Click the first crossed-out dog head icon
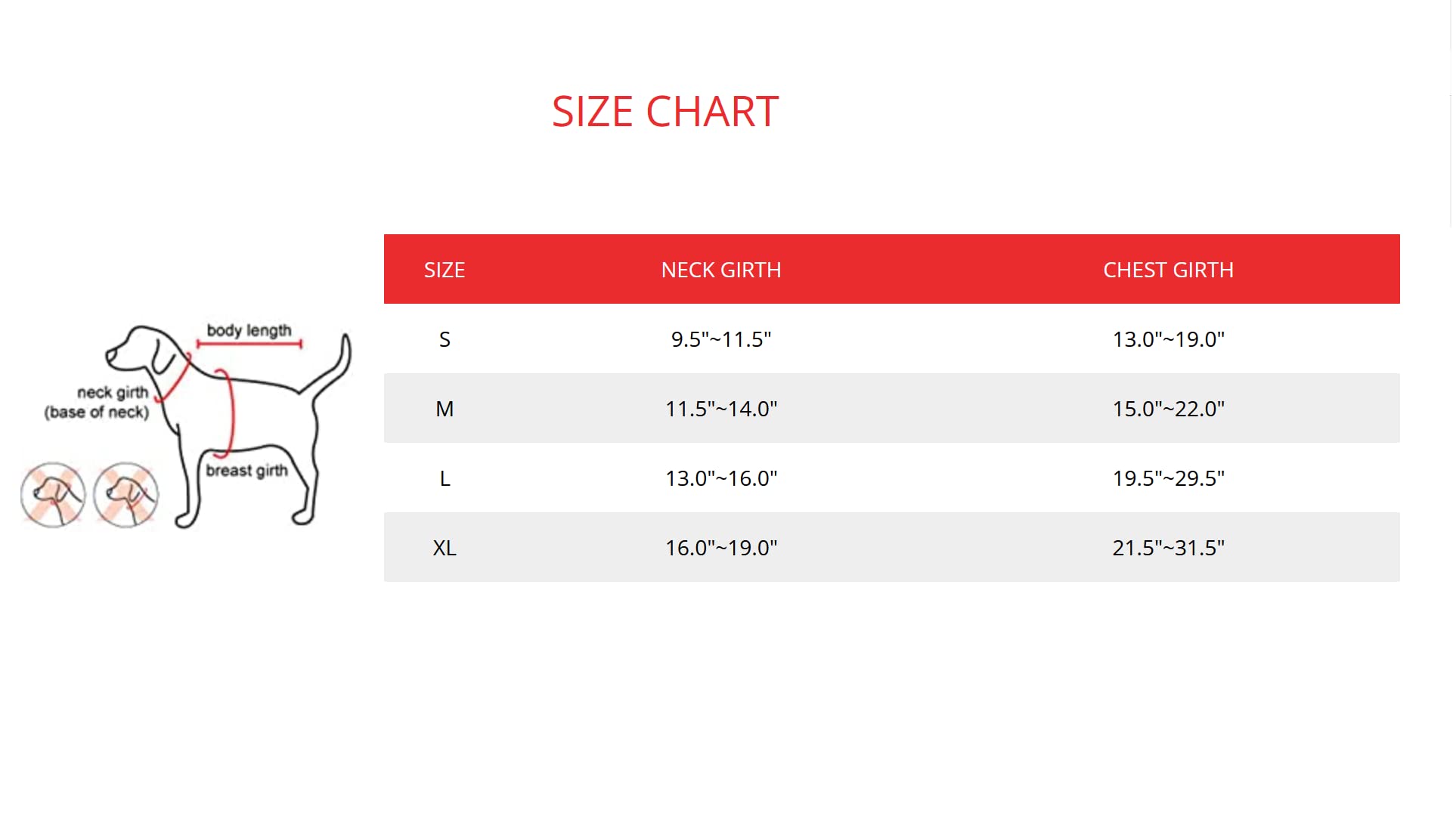Image resolution: width=1456 pixels, height=816 pixels. [53, 495]
